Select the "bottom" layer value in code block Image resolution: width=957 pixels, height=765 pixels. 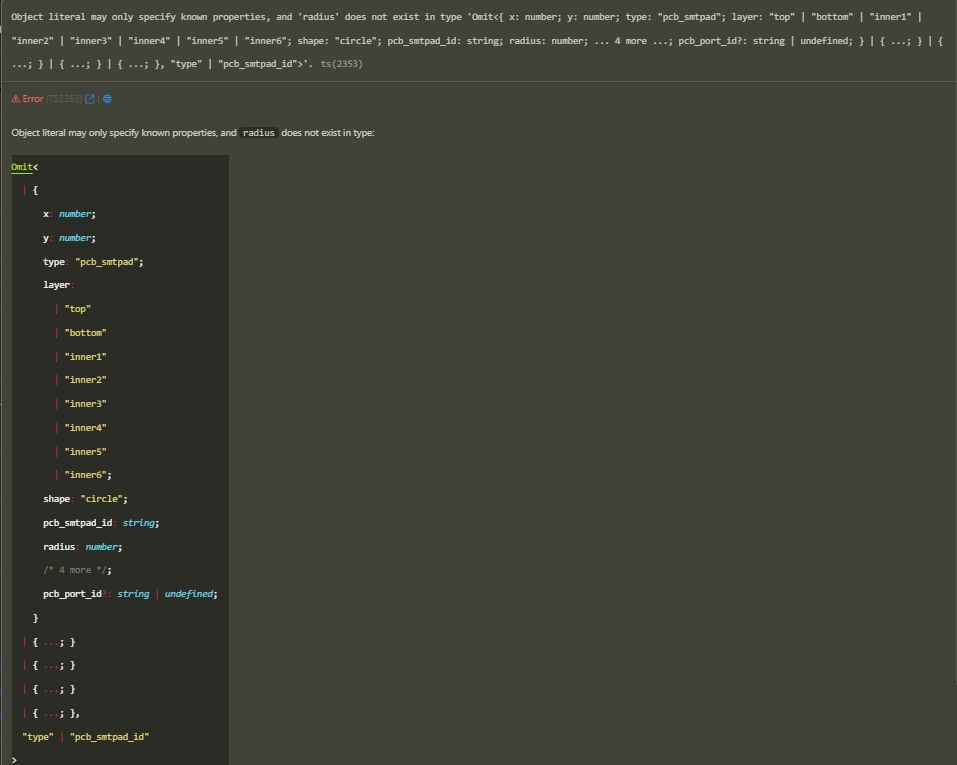point(85,333)
